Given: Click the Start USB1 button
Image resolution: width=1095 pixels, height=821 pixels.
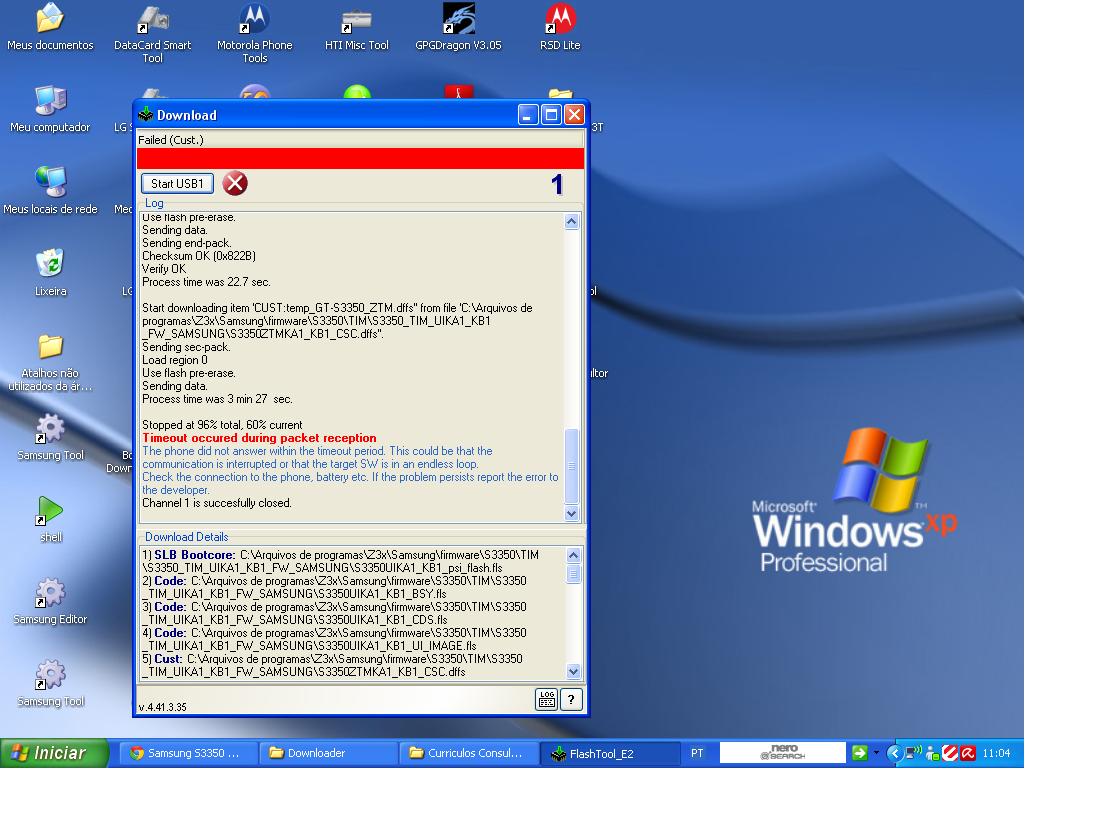Looking at the screenshot, I should [x=177, y=184].
